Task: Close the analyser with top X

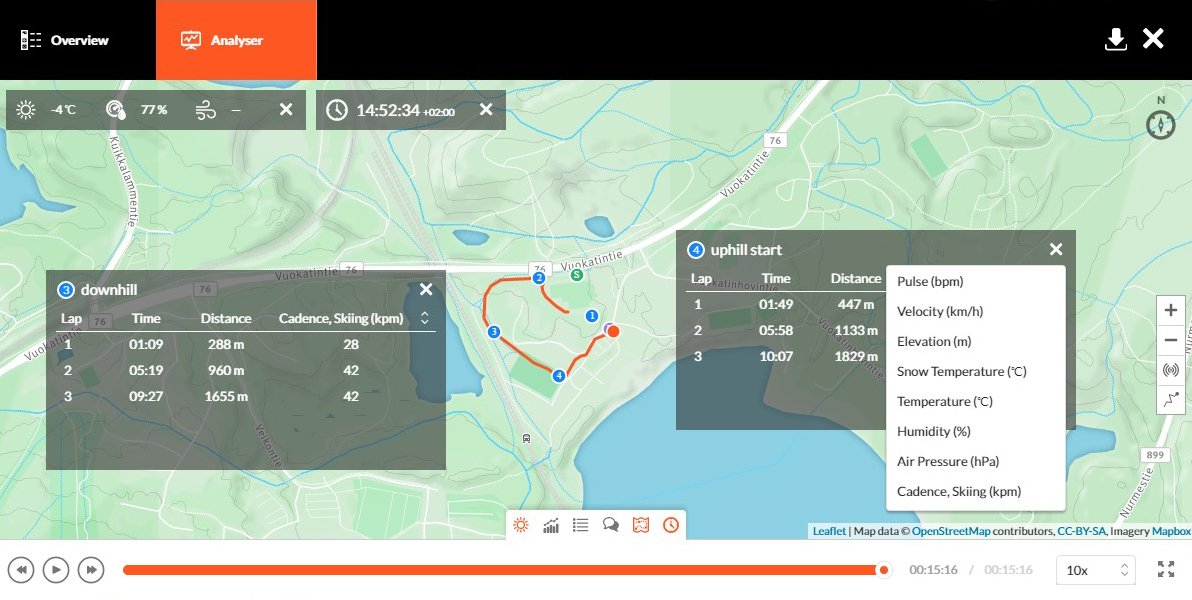Action: click(1153, 39)
